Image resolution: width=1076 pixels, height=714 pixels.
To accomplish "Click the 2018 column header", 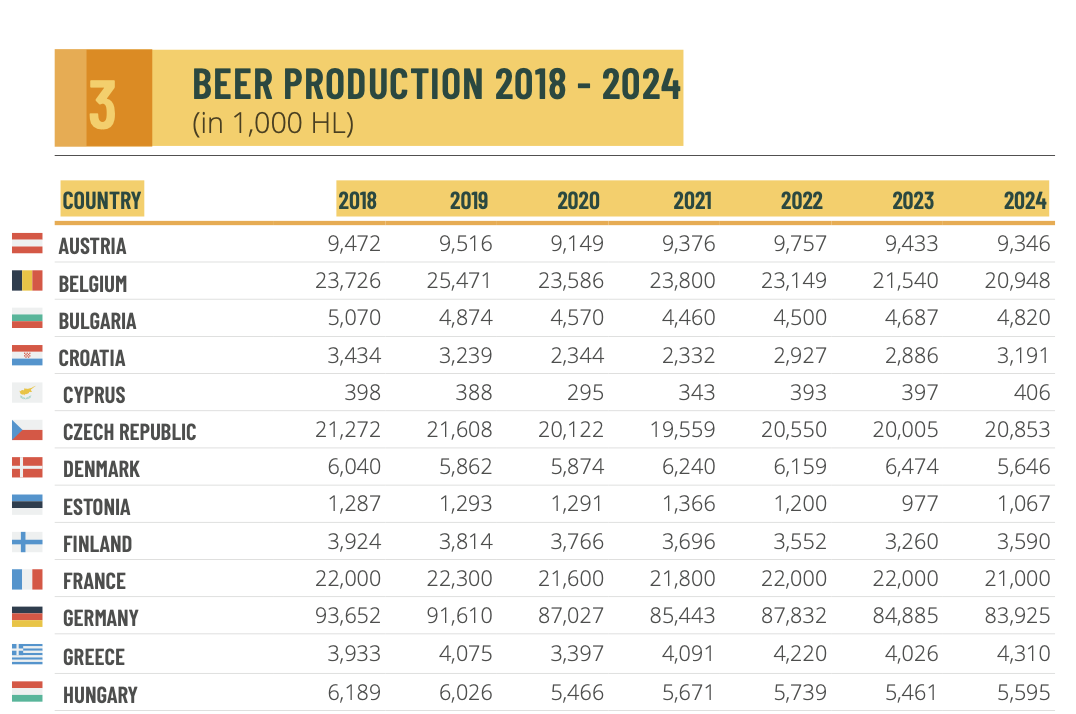I will [x=357, y=201].
